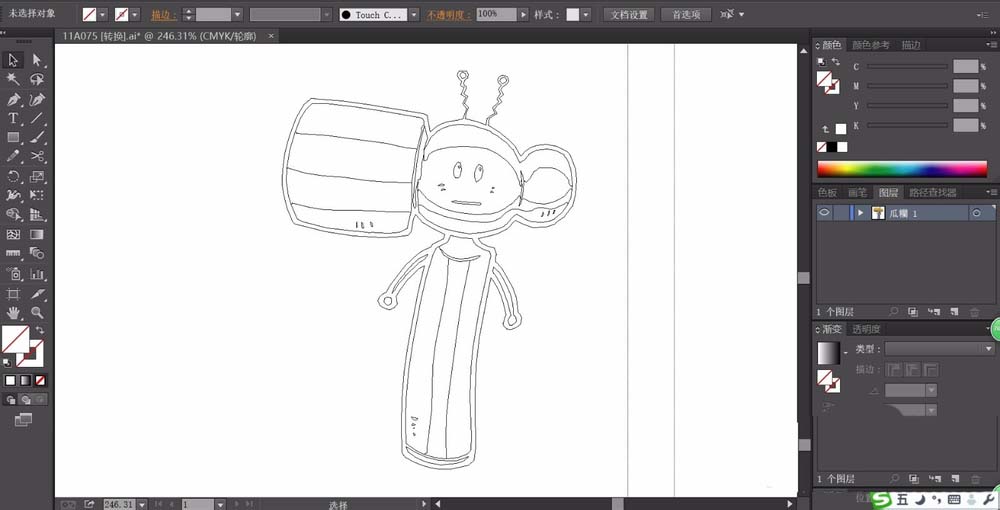Select the Line Segment tool
This screenshot has width=1000, height=510.
[37, 118]
